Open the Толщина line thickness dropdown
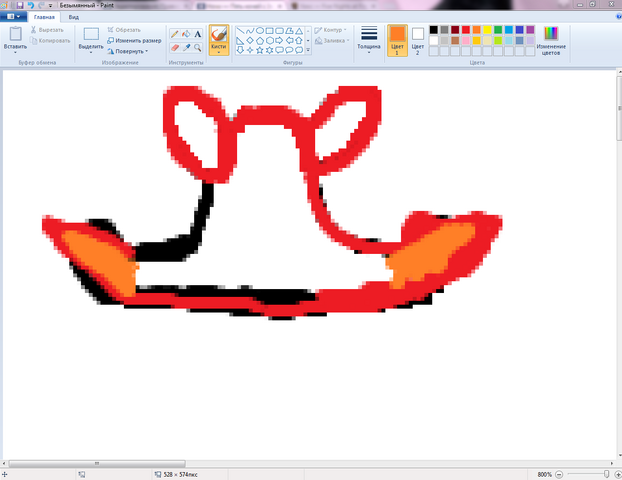Screen dimensions: 622x480 [x=369, y=40]
